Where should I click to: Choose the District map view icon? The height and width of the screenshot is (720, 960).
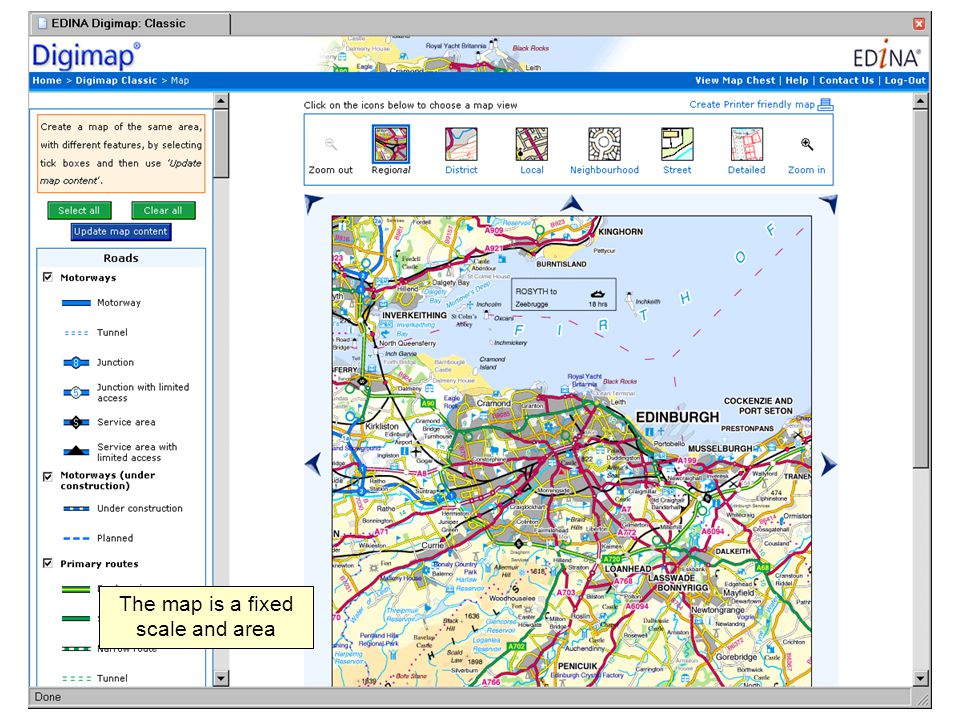pyautogui.click(x=461, y=144)
